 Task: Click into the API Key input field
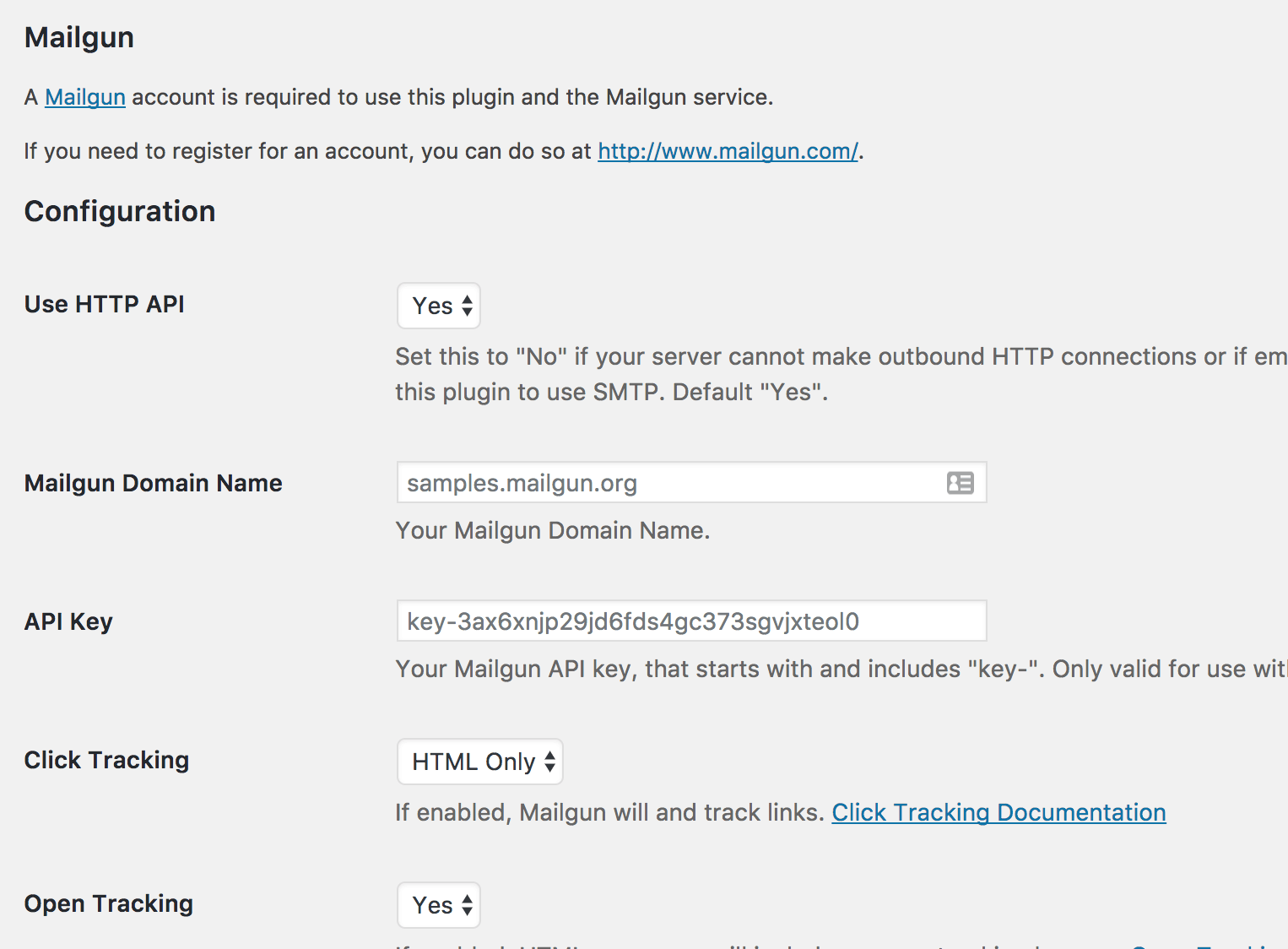pos(690,621)
